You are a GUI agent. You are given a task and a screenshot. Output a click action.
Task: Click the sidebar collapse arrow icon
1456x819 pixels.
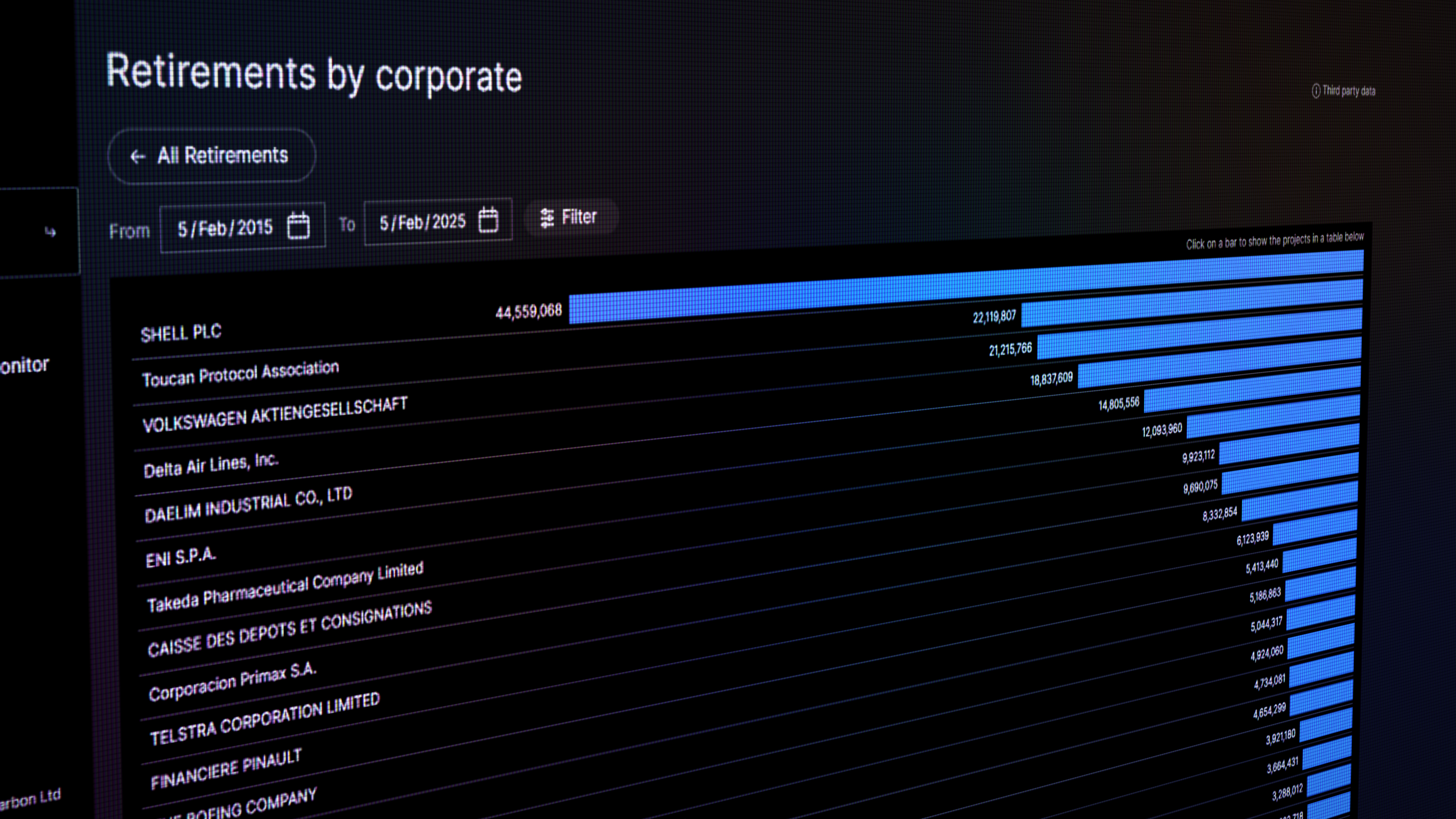click(x=50, y=231)
